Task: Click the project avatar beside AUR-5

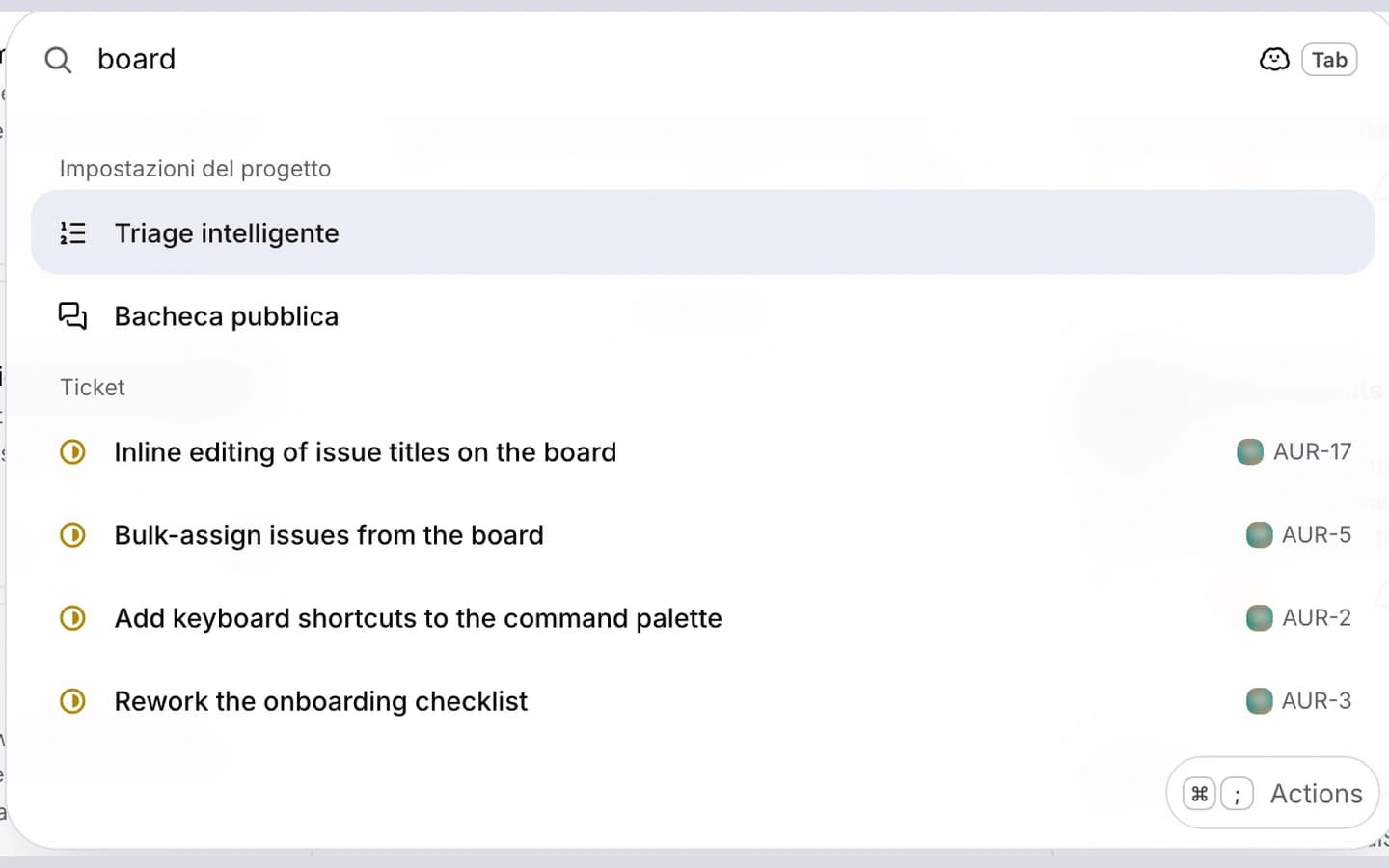Action: pos(1259,534)
